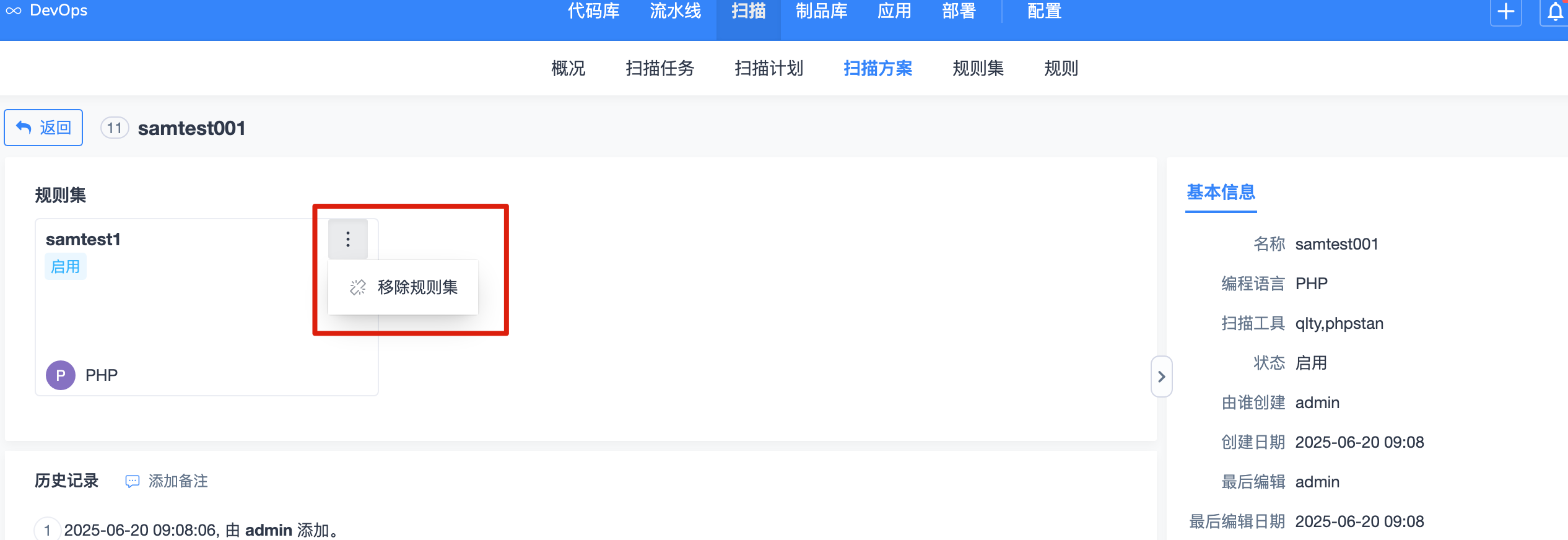
Task: Click the 由谁创建 value admin
Action: click(x=1317, y=403)
